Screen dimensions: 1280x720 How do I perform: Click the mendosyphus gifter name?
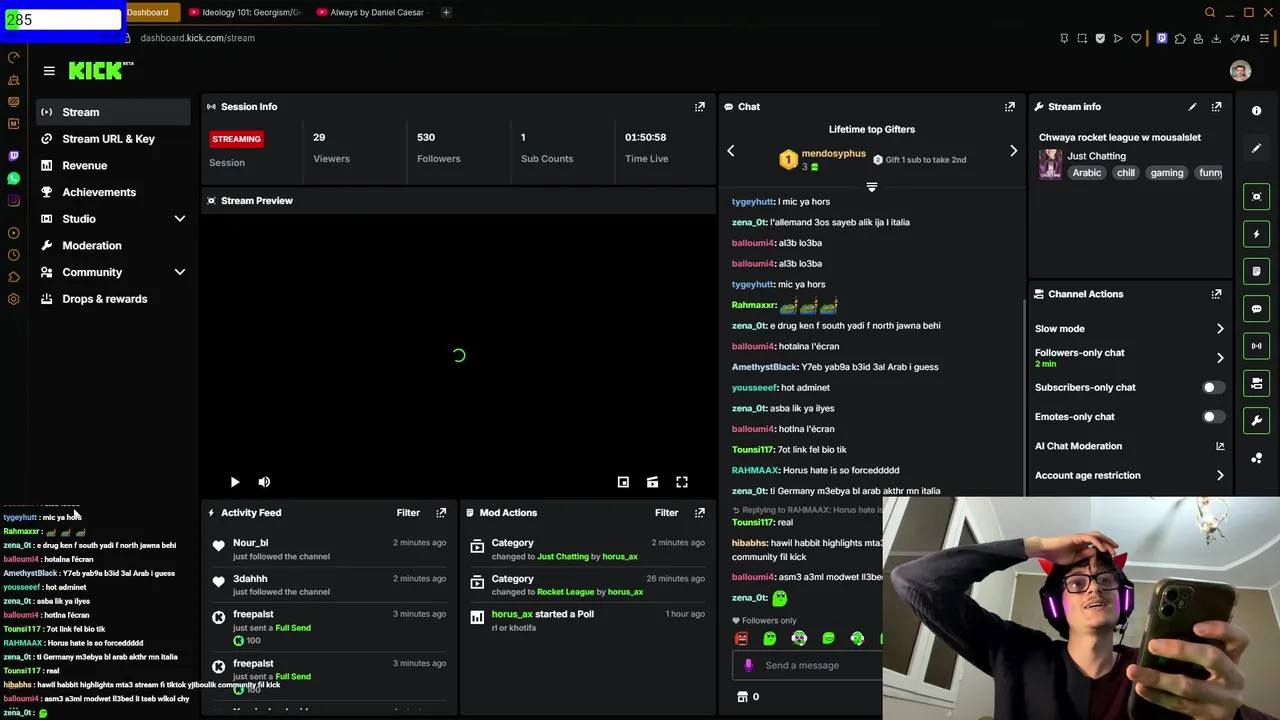tap(834, 154)
